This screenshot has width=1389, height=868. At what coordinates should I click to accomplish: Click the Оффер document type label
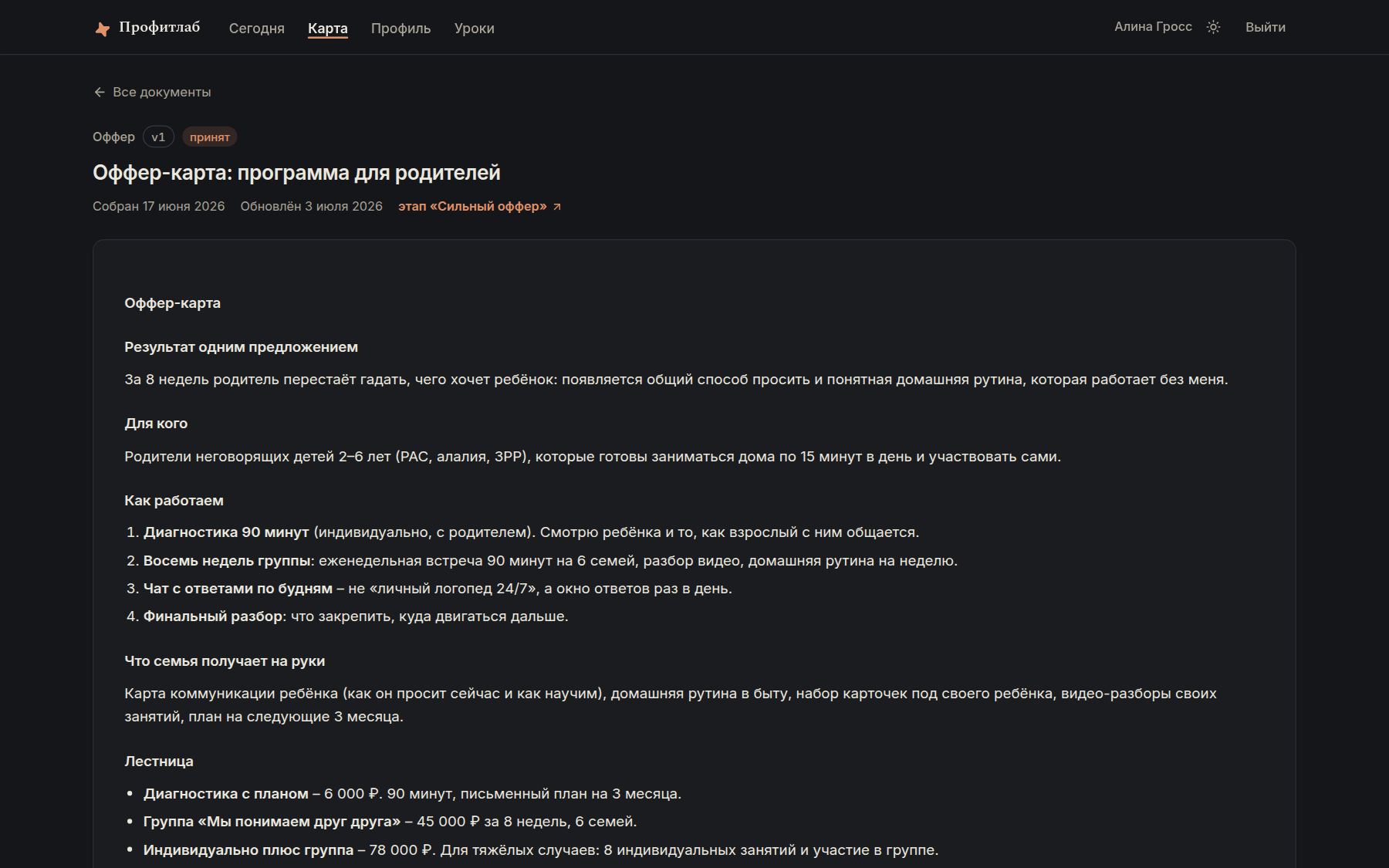(x=113, y=137)
